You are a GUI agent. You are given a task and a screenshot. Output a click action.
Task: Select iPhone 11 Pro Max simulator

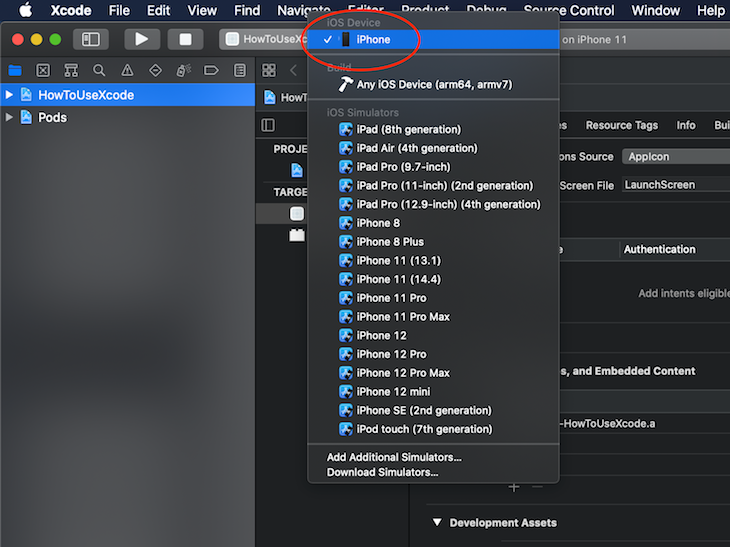tap(433, 317)
